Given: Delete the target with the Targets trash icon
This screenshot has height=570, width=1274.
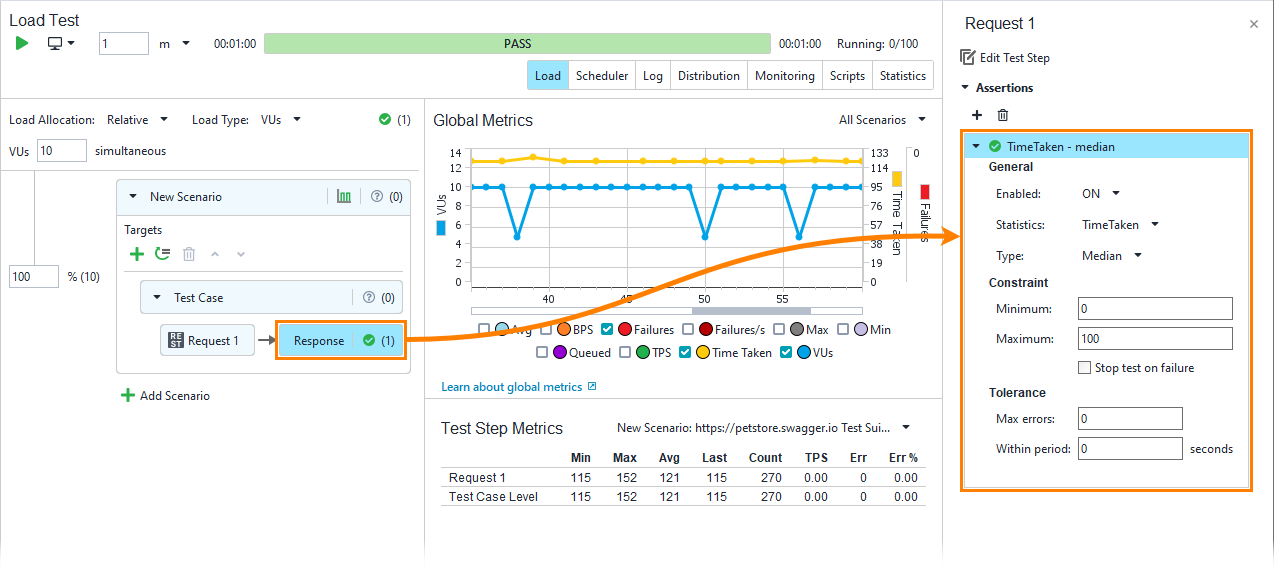Looking at the screenshot, I should pyautogui.click(x=189, y=254).
